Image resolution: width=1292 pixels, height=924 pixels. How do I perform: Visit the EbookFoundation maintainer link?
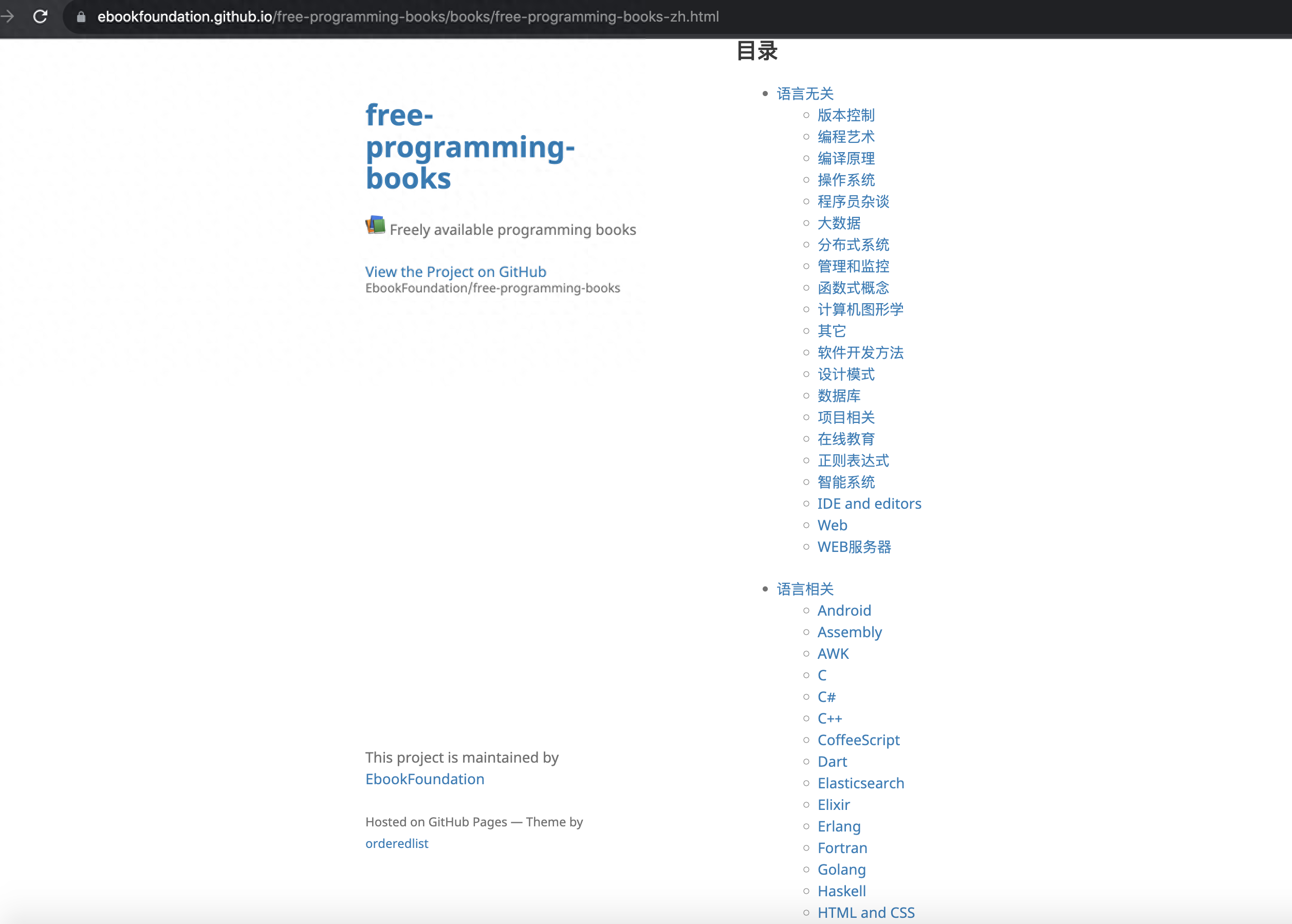(x=425, y=779)
